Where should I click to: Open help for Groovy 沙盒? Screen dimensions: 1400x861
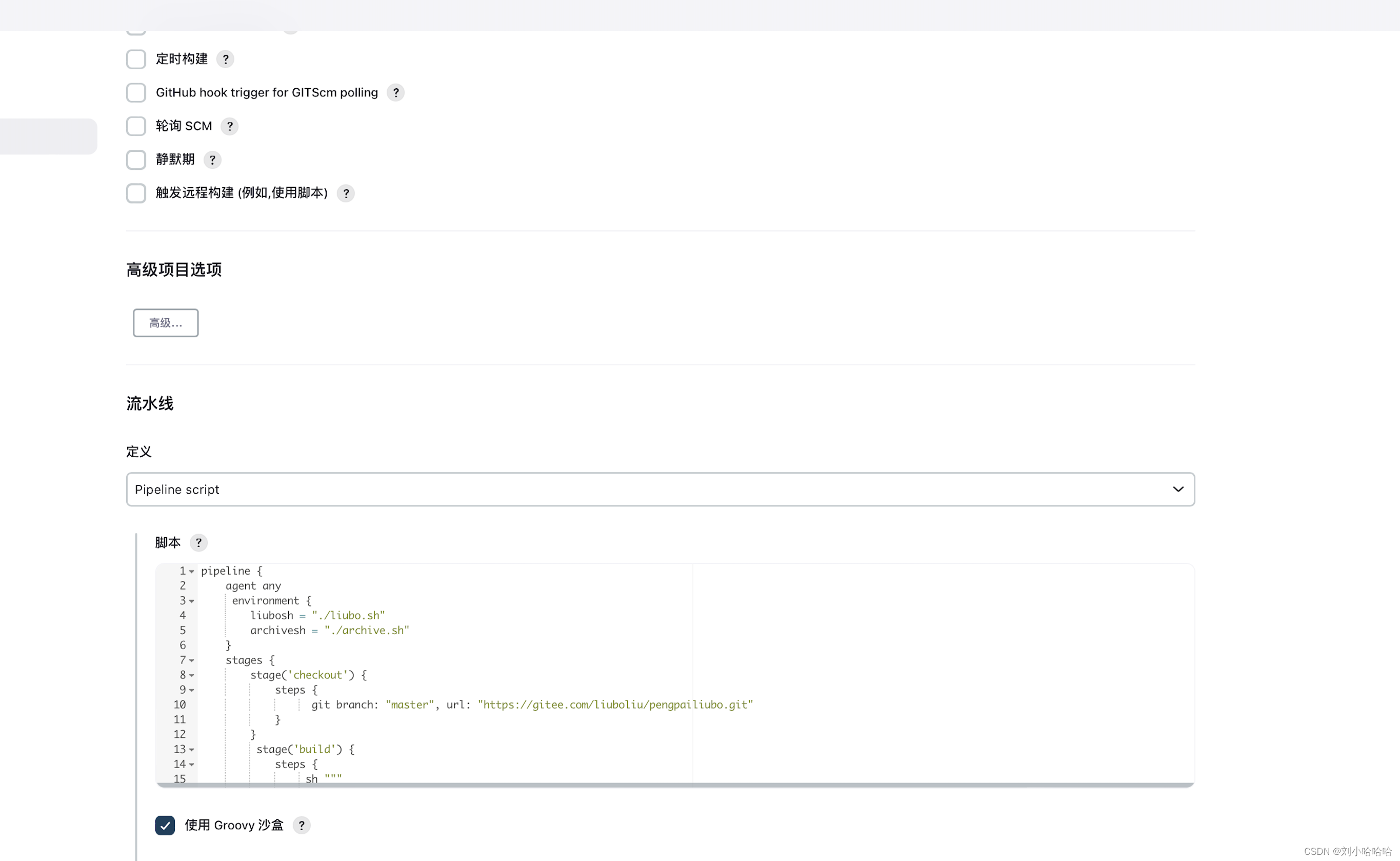click(302, 825)
